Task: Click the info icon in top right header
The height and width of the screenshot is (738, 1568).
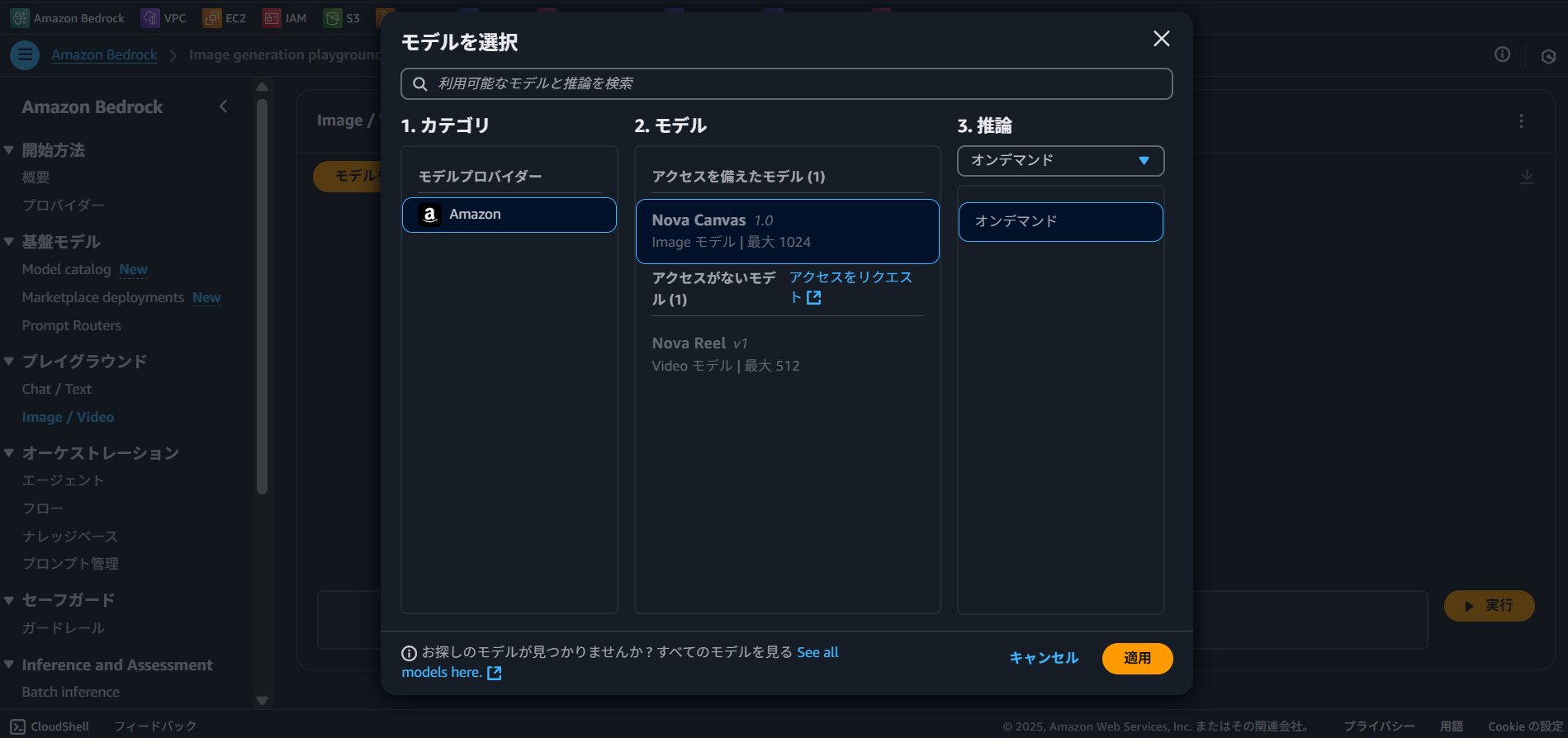Action: (1502, 54)
